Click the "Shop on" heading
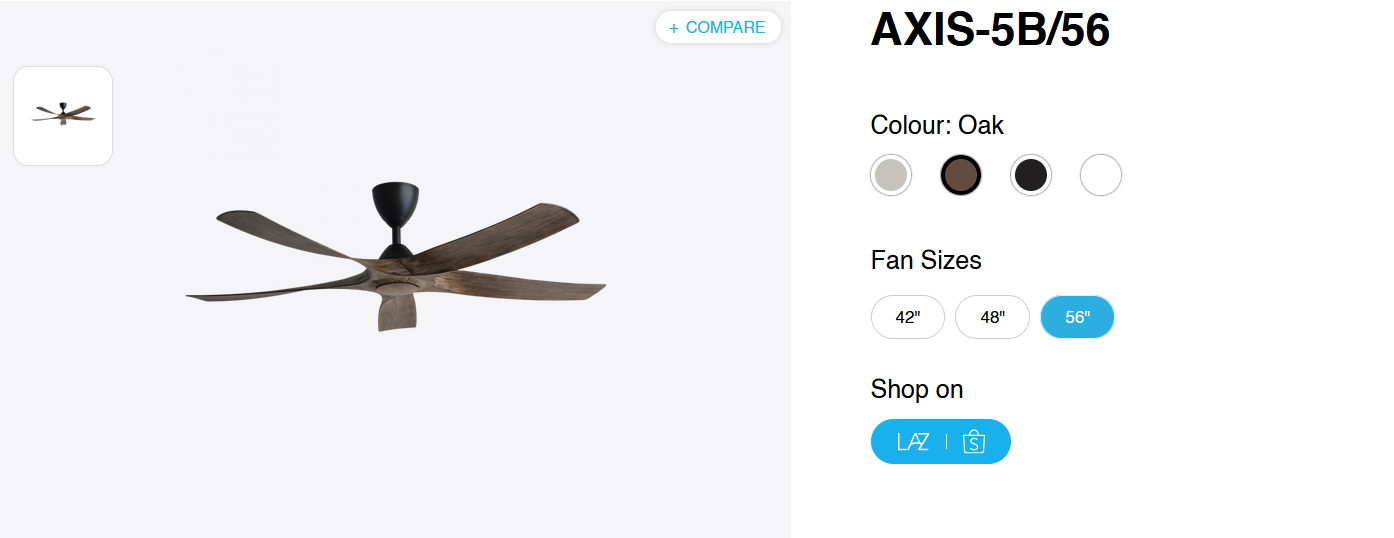This screenshot has width=1394, height=538. click(917, 389)
